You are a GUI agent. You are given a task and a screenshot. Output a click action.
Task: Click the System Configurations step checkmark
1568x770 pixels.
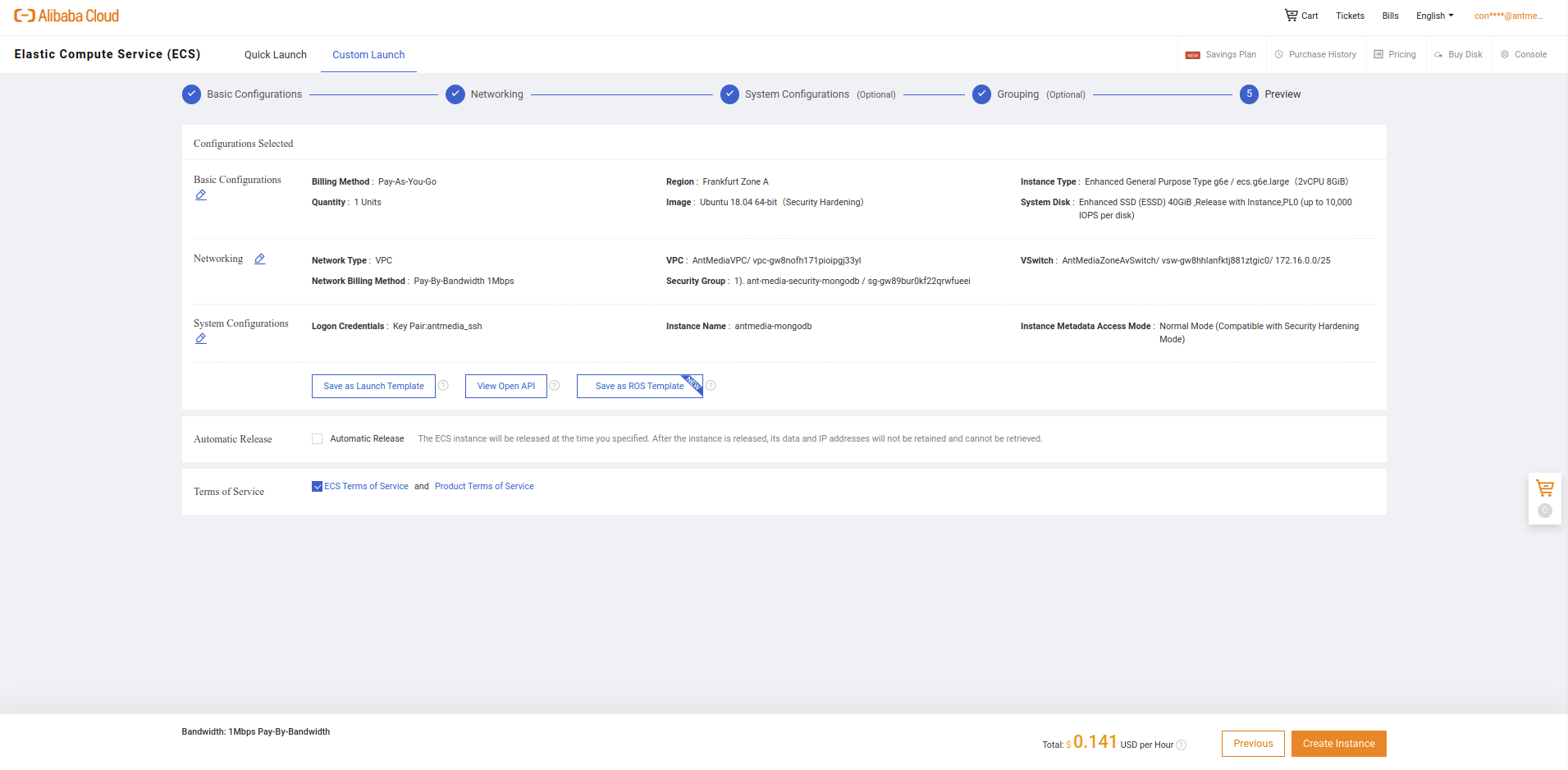(729, 94)
